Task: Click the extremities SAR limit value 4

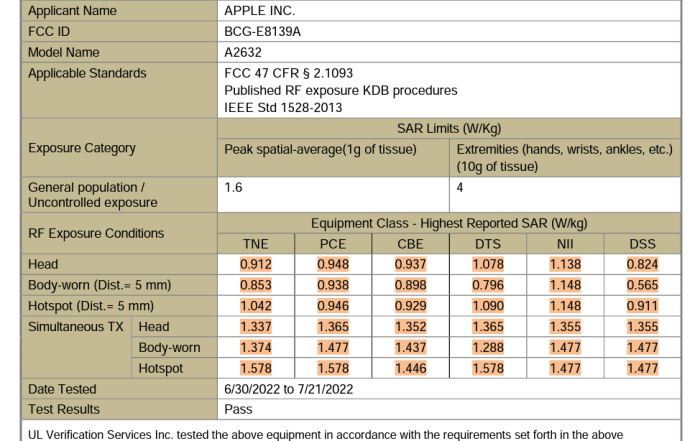Action: pyautogui.click(x=461, y=186)
